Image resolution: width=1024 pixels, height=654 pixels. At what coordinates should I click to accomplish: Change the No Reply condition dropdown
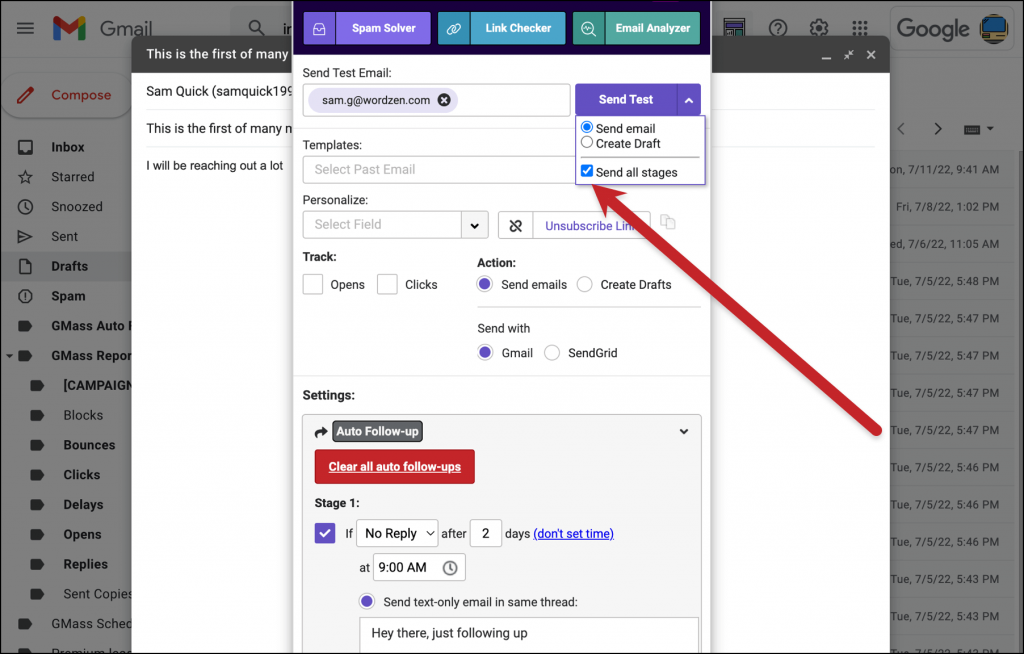396,533
